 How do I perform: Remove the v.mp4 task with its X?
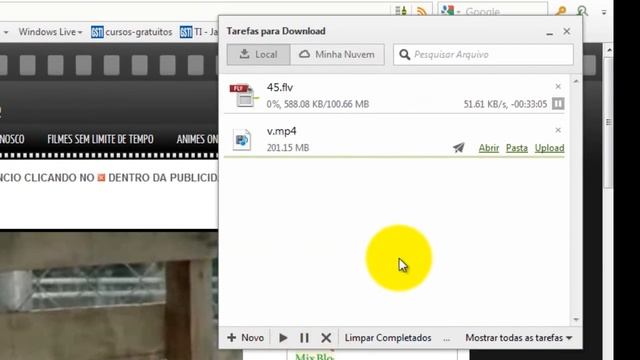[x=558, y=130]
